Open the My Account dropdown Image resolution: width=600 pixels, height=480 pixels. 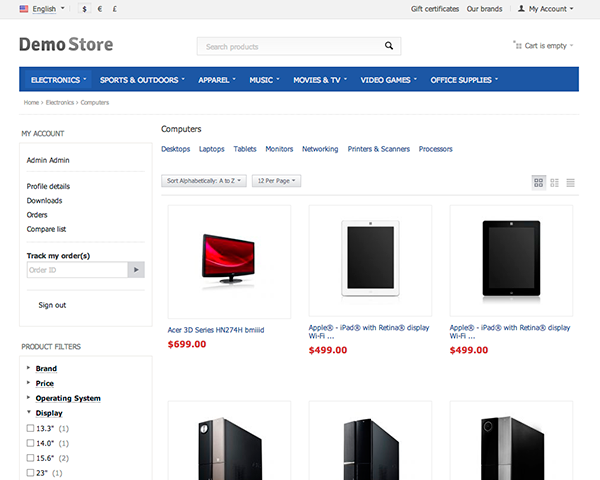545,9
